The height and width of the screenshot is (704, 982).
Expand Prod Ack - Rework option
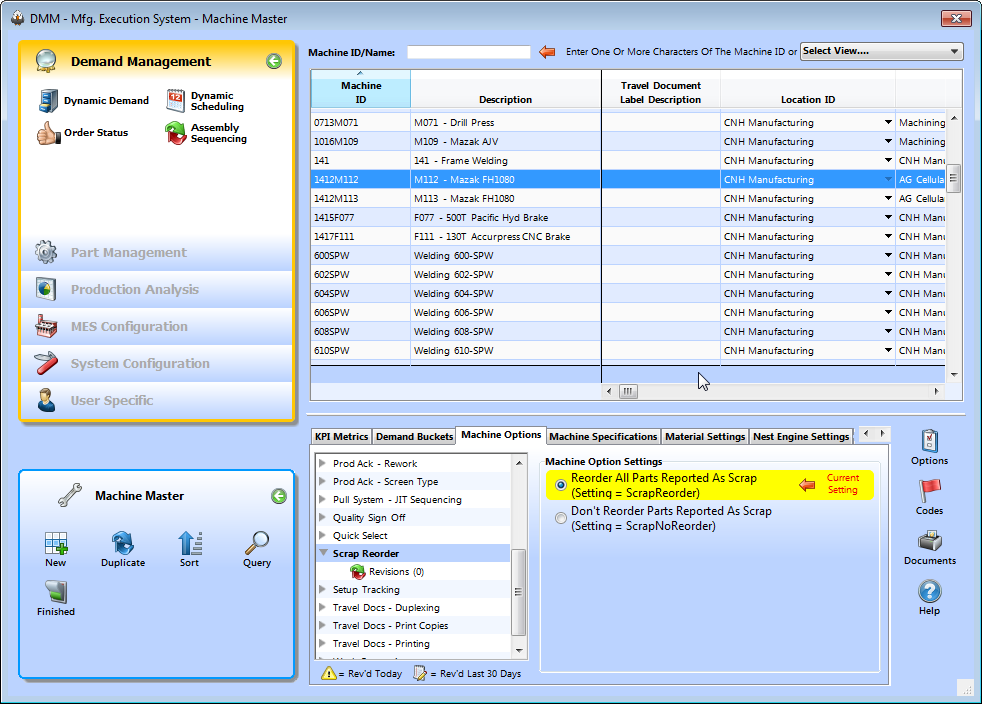click(323, 463)
